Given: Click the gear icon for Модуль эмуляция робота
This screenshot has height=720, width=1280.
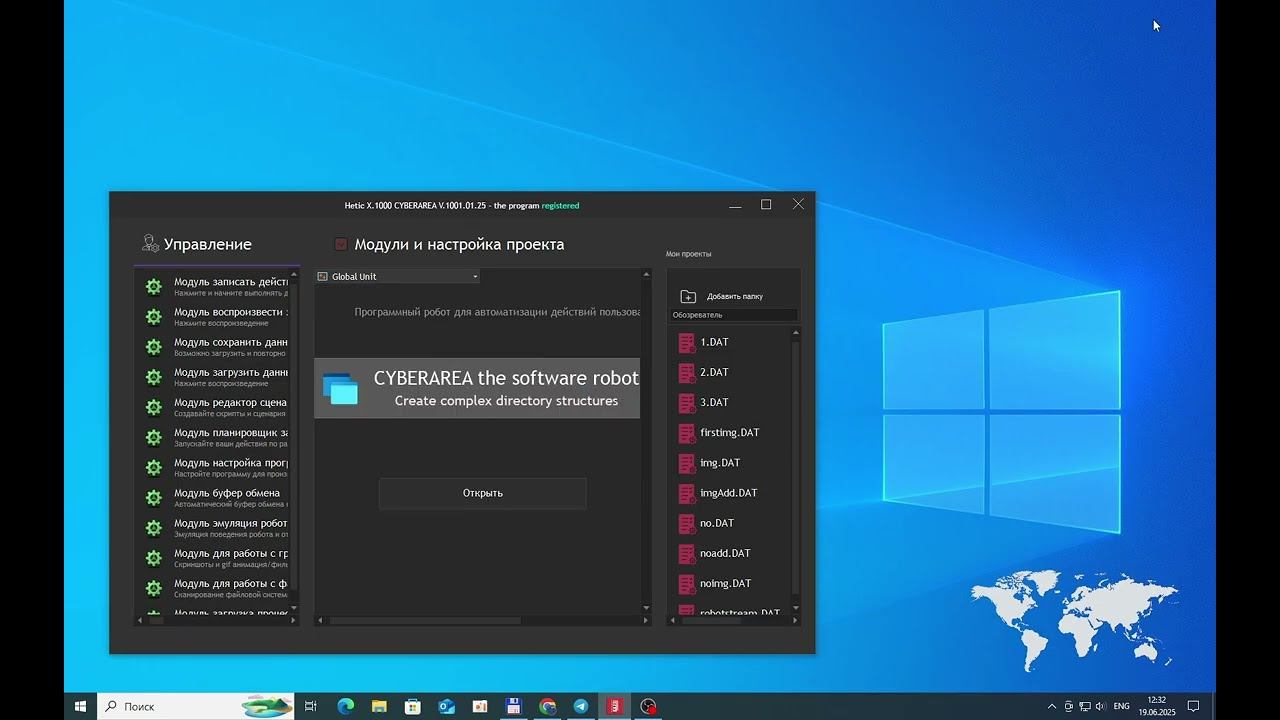Looking at the screenshot, I should pos(154,527).
